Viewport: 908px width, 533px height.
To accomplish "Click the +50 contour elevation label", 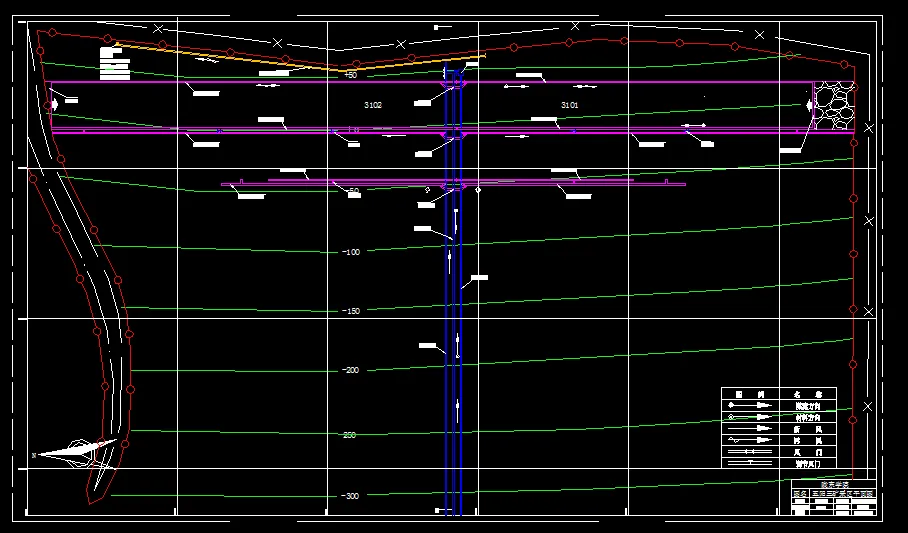I will 351,75.
